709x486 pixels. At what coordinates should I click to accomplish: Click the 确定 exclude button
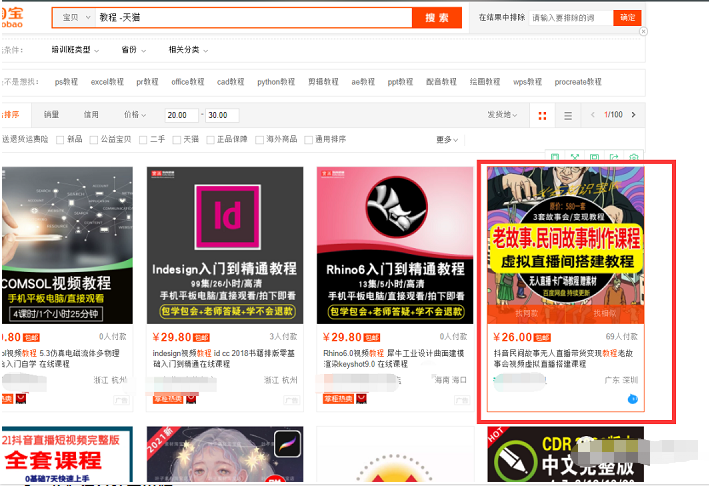(x=627, y=18)
